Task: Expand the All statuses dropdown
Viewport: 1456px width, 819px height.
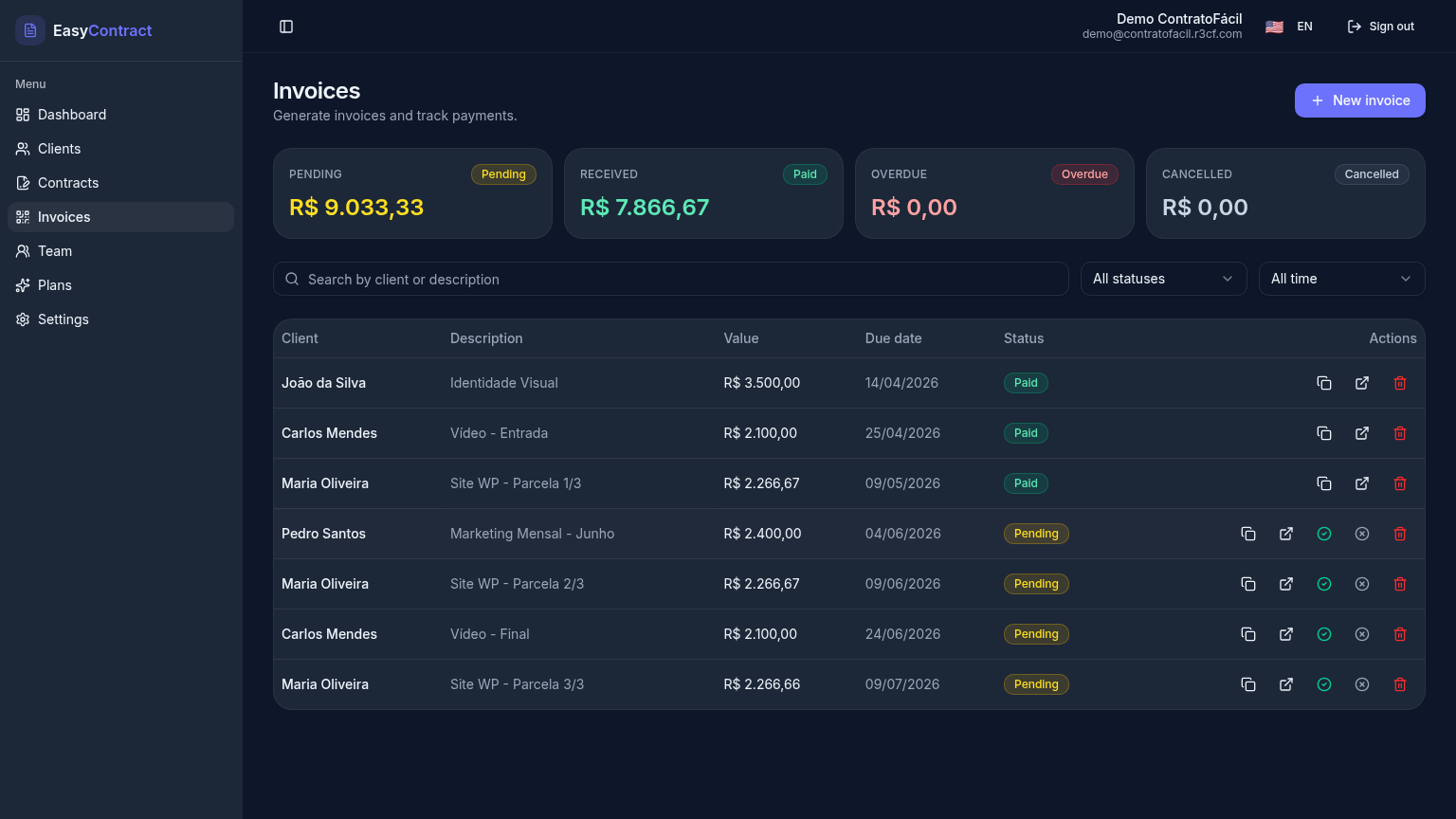Action: click(x=1163, y=279)
